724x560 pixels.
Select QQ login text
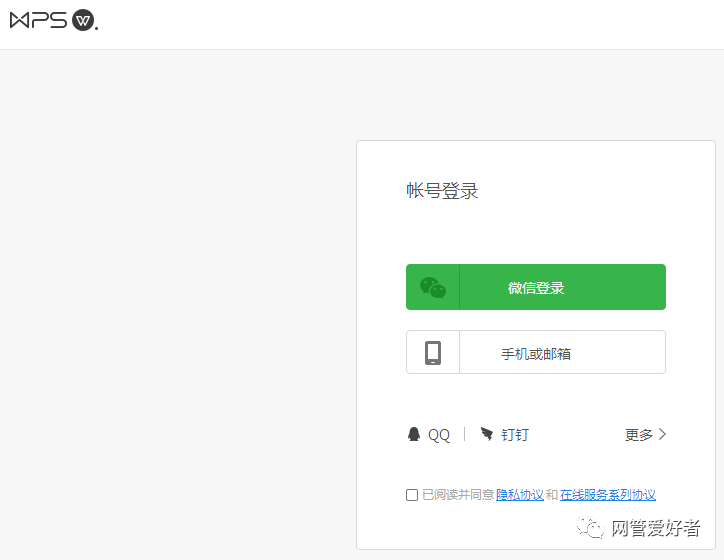[x=439, y=435]
